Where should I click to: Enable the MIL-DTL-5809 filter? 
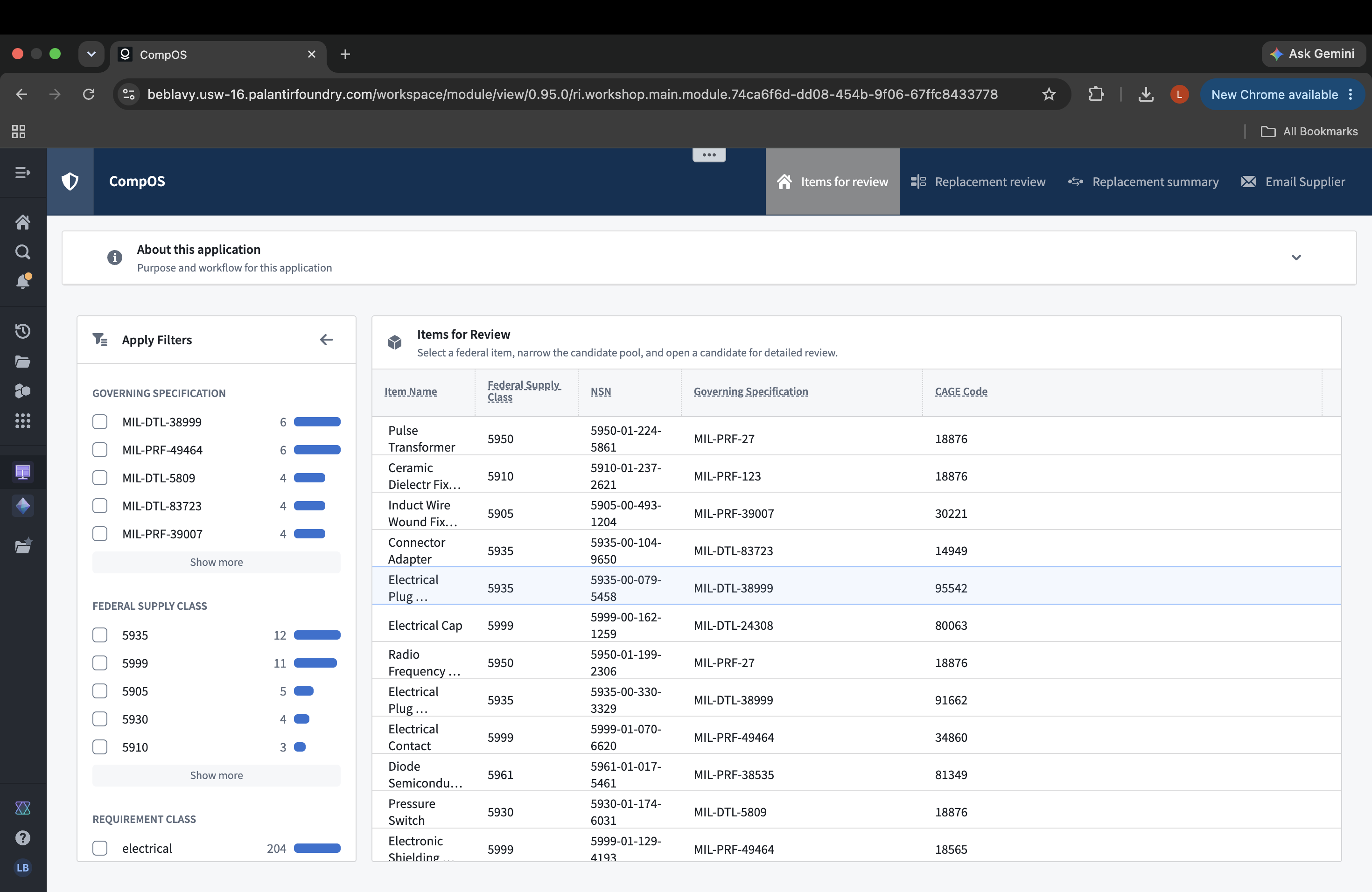pos(100,478)
